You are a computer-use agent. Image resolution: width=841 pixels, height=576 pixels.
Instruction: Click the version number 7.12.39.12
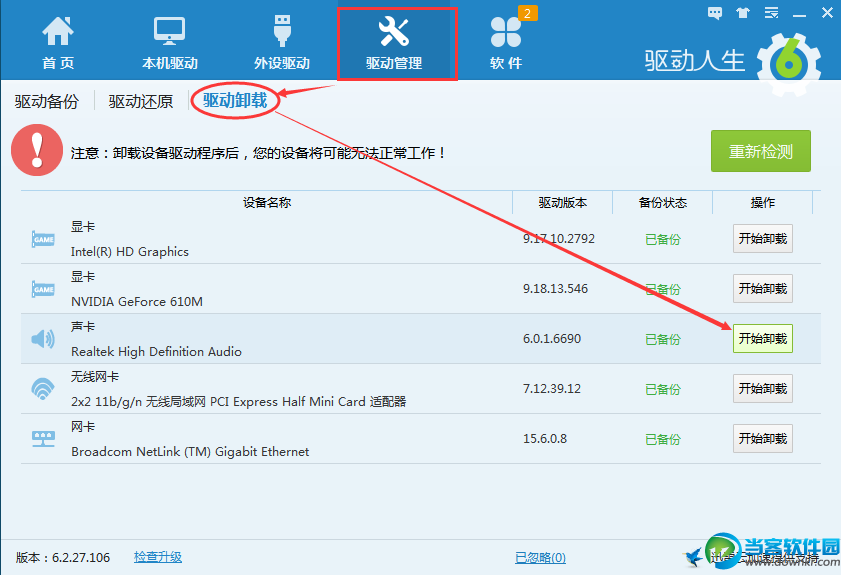tap(552, 389)
